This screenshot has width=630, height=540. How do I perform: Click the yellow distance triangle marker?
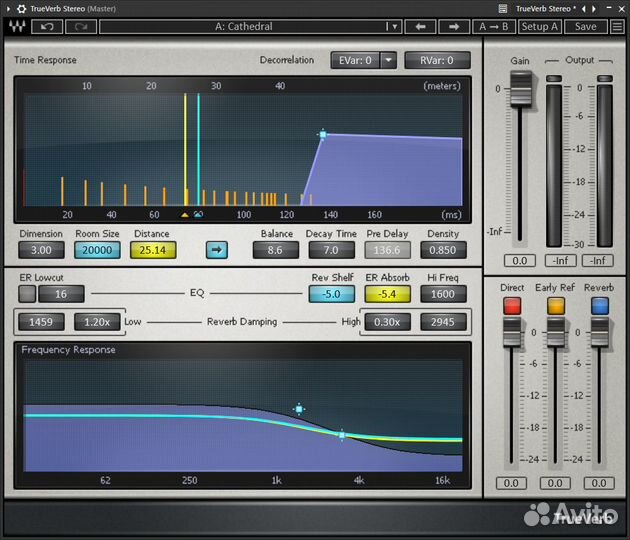[184, 215]
